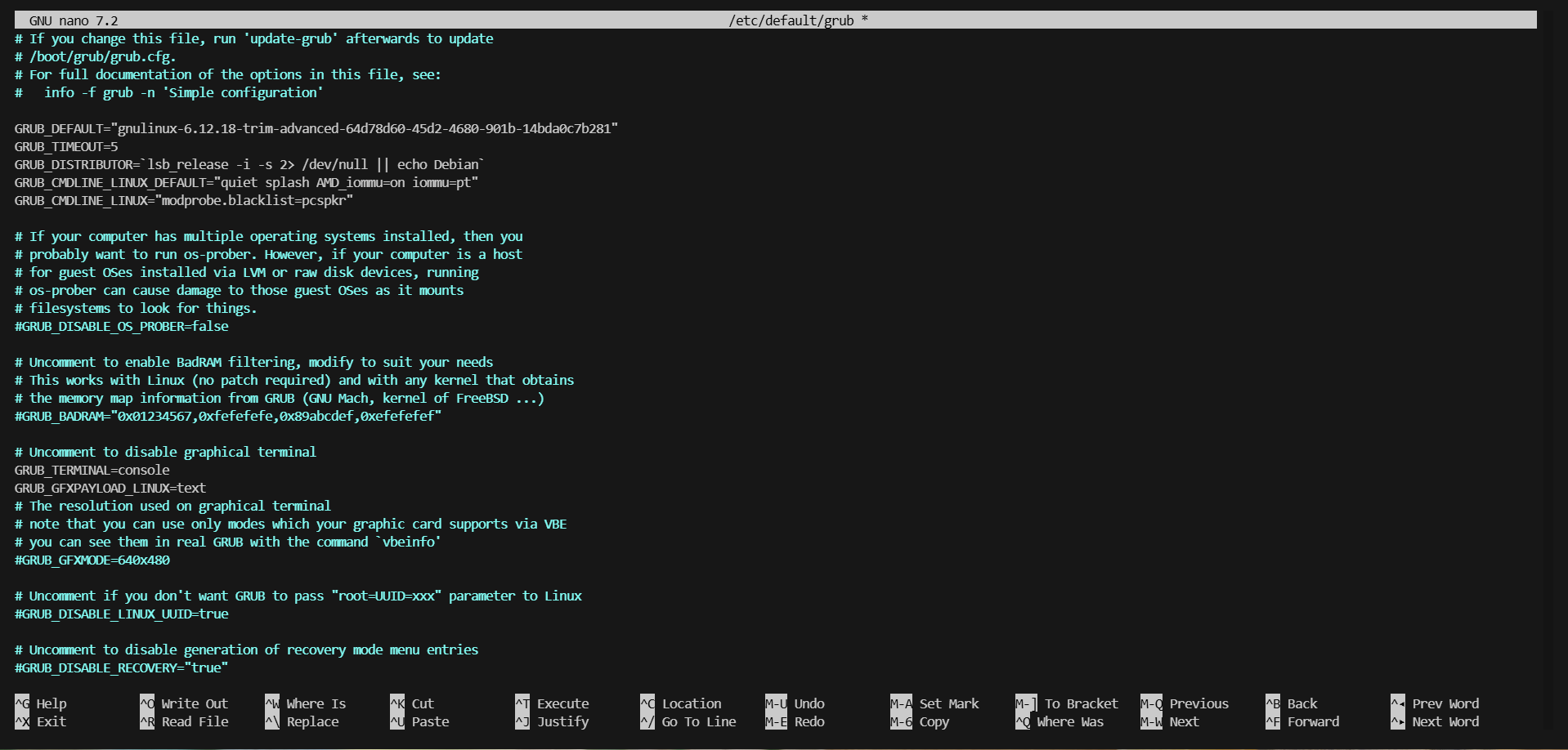Click the Execute shortcut label

[552, 703]
